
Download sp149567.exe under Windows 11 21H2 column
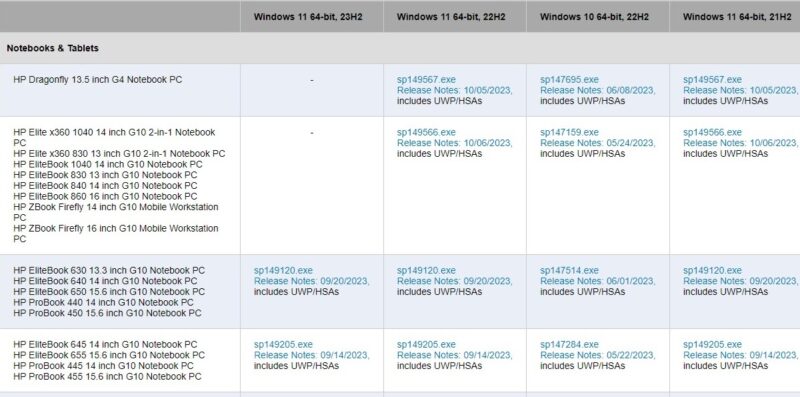(712, 80)
